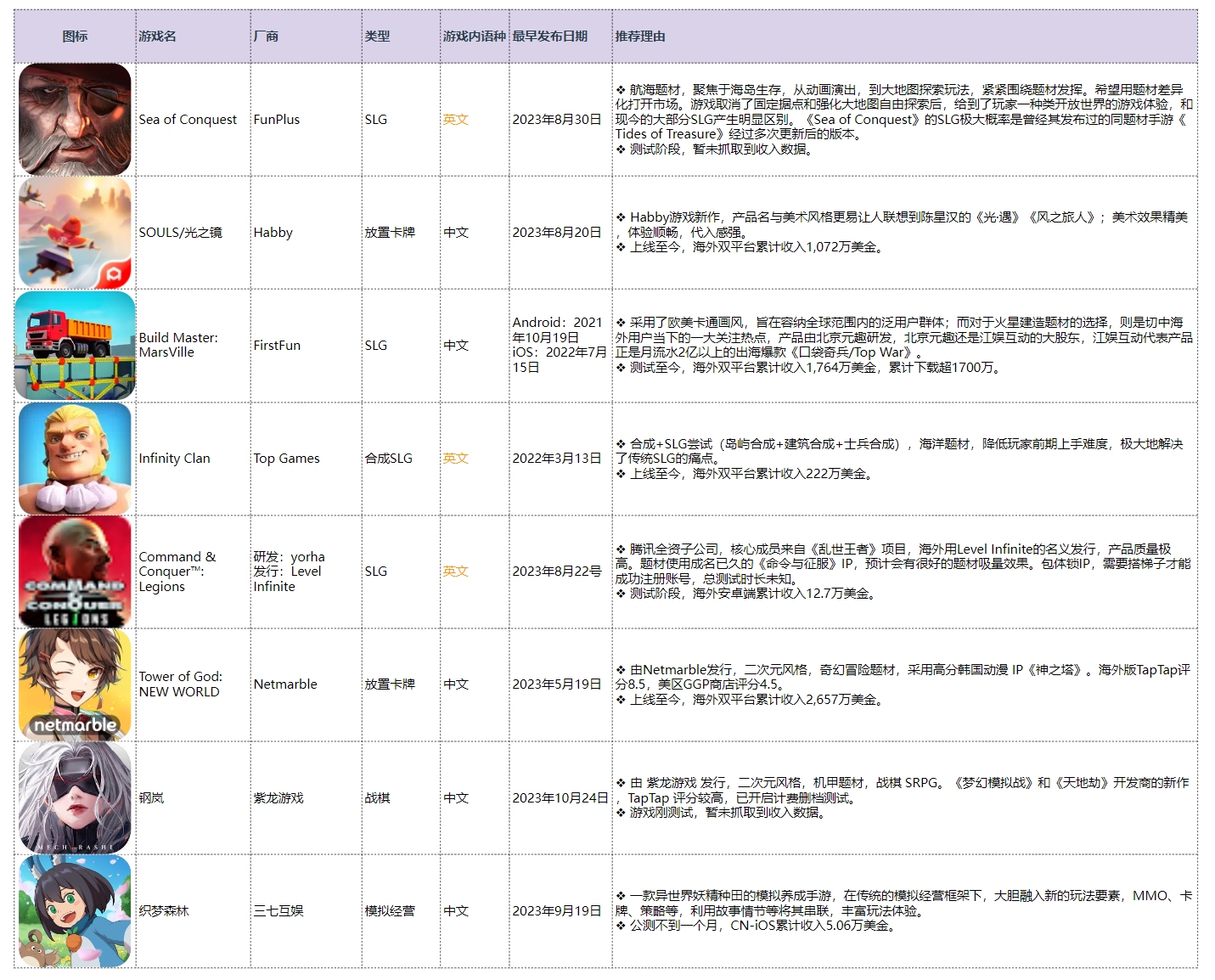Screen dimensions: 1215x980
Task: Select the 厂商 column header
Action: (x=266, y=37)
